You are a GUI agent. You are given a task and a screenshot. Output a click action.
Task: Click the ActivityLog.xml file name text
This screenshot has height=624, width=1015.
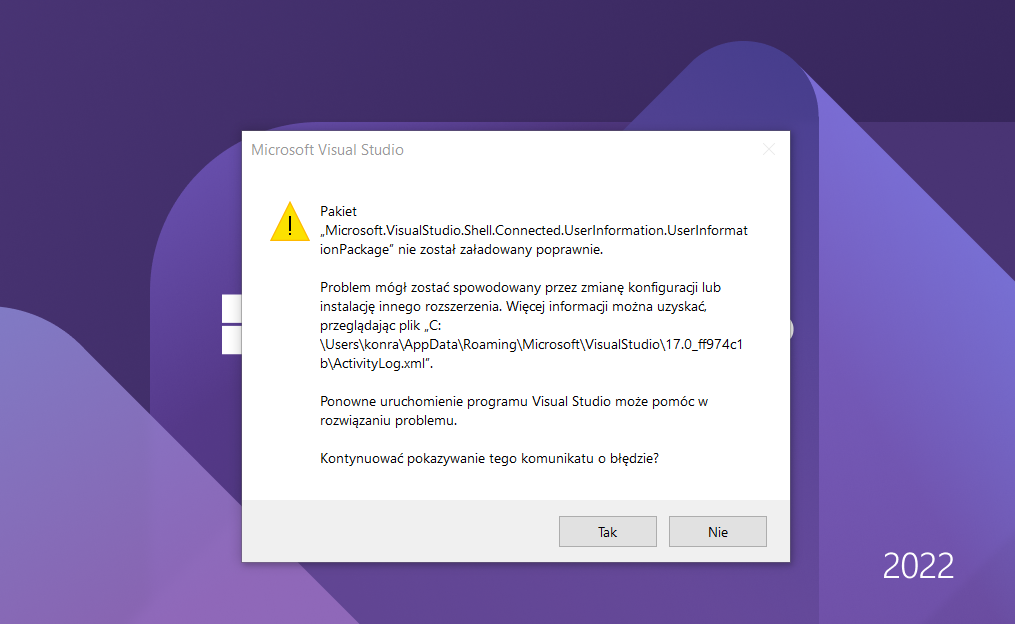pos(376,363)
